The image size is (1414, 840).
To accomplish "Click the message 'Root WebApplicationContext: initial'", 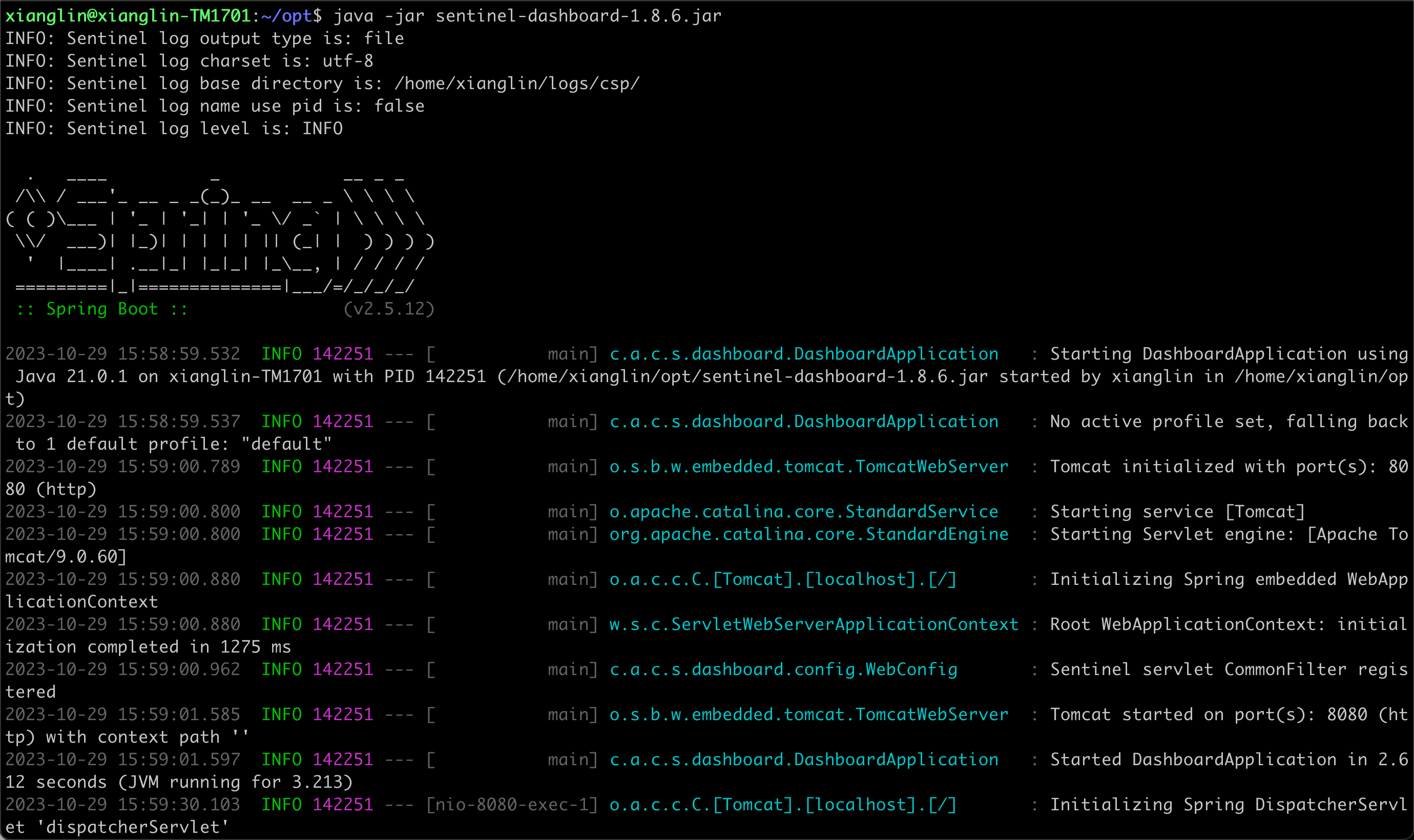I will pos(1229,625).
